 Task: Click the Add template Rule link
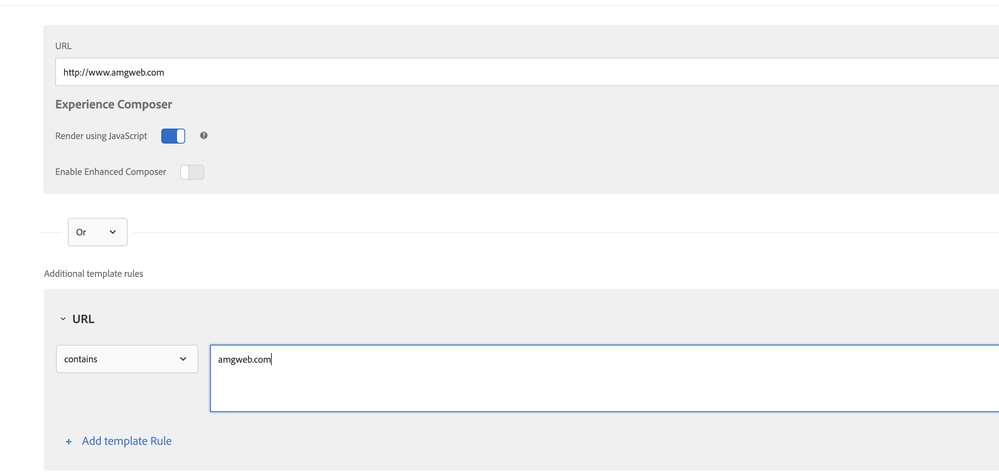tap(127, 441)
